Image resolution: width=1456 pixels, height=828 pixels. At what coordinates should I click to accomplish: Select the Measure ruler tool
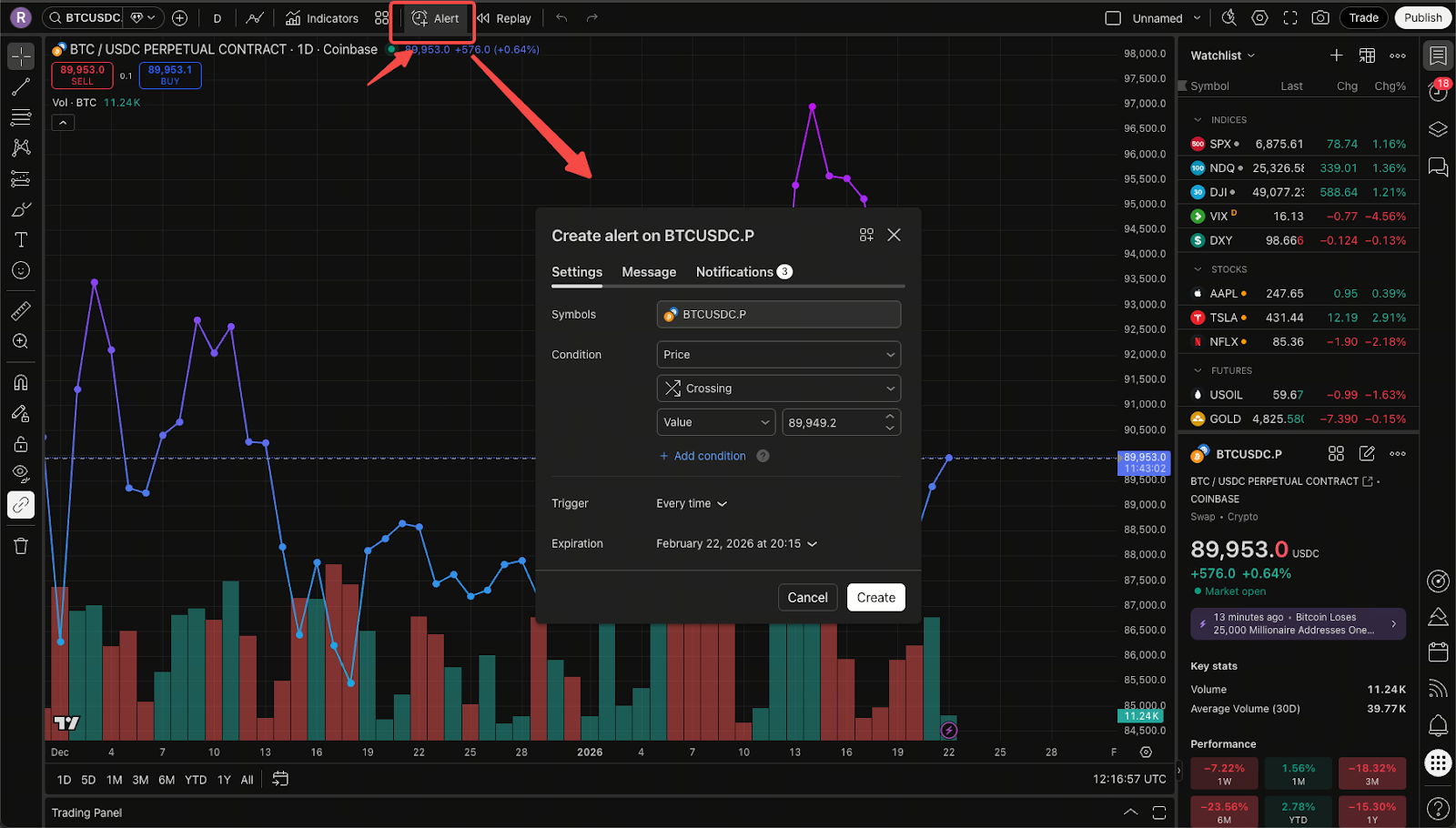[x=21, y=311]
